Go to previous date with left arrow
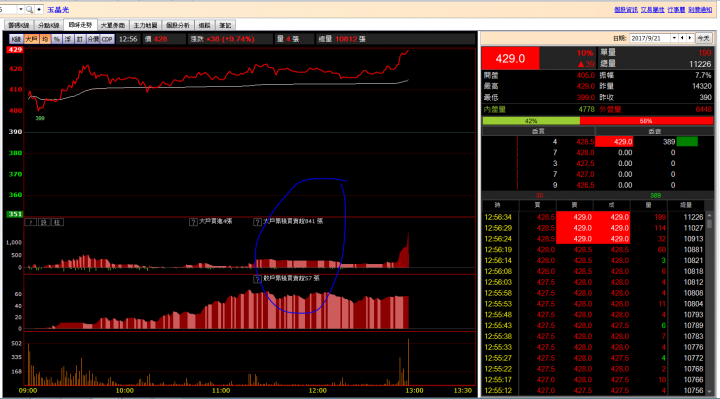 [x=682, y=38]
